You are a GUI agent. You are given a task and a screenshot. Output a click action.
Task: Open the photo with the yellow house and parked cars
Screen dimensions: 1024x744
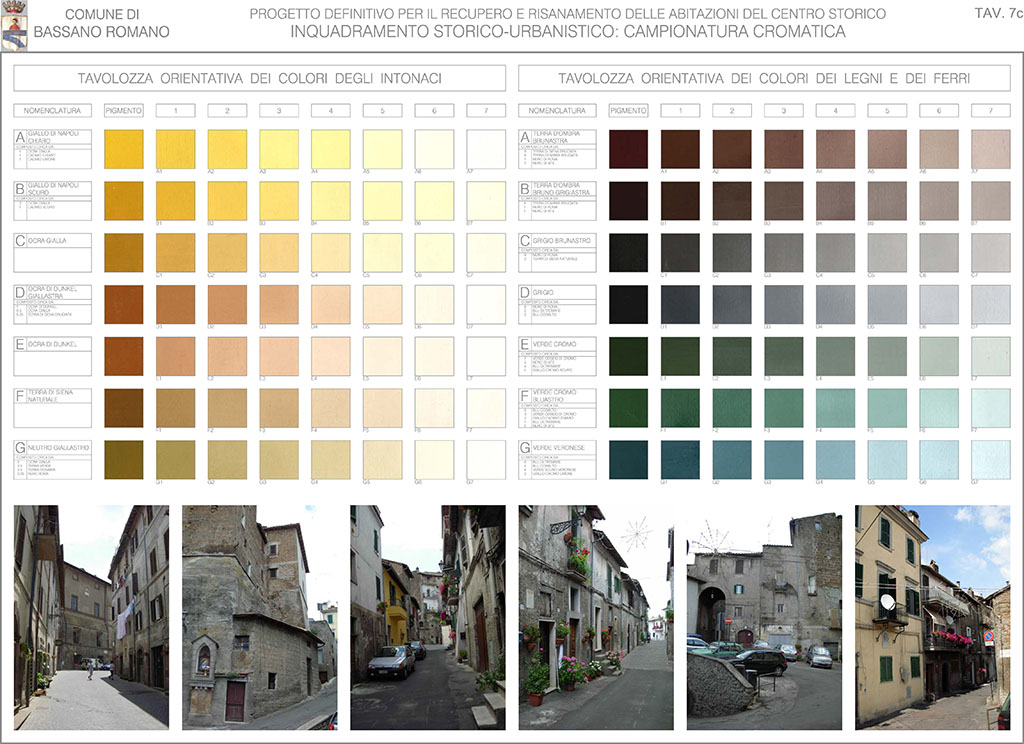428,617
